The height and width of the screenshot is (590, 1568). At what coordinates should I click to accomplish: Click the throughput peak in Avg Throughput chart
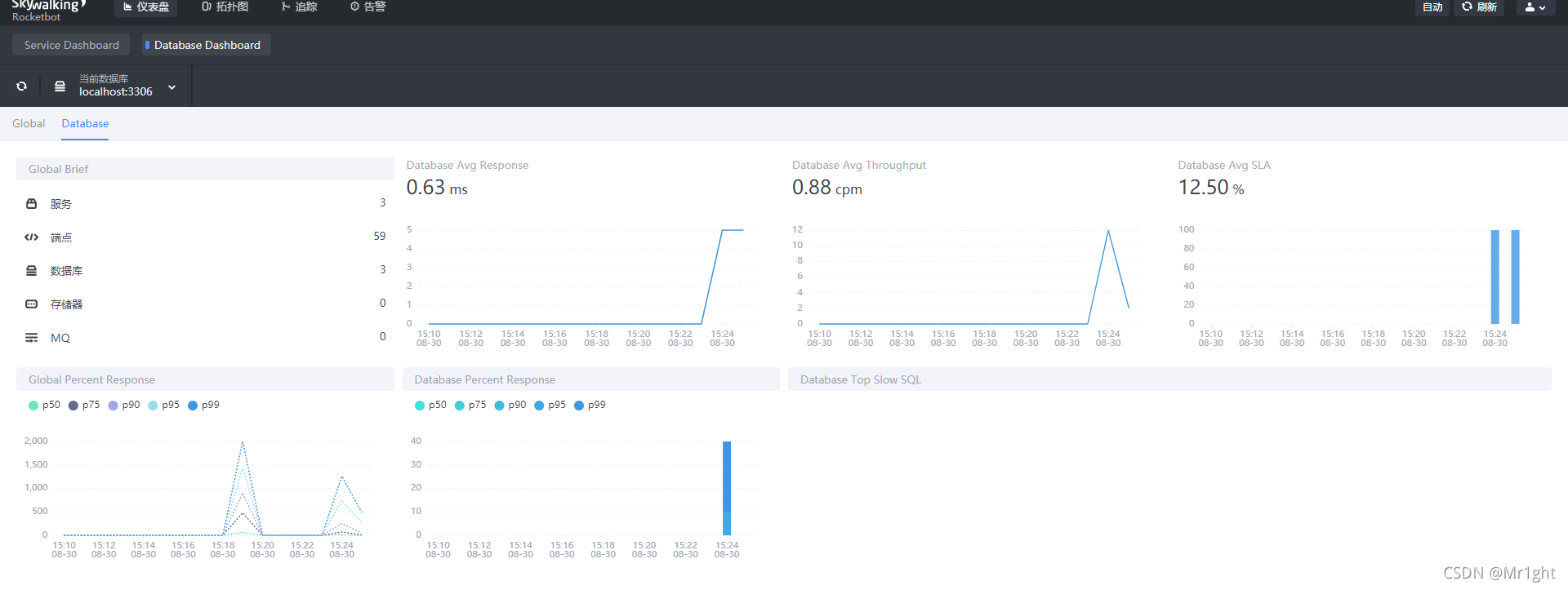(1108, 232)
